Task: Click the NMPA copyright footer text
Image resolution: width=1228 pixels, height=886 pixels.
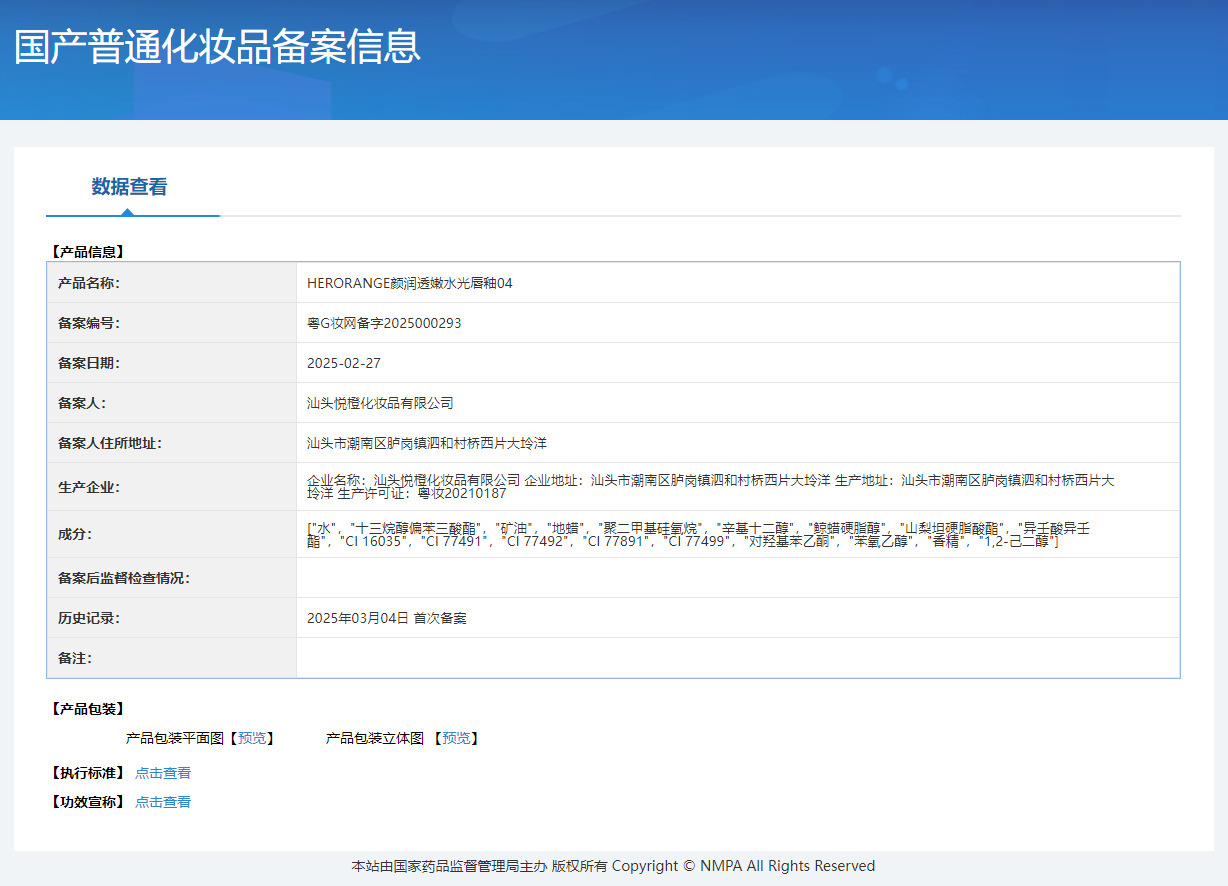Action: 613,866
